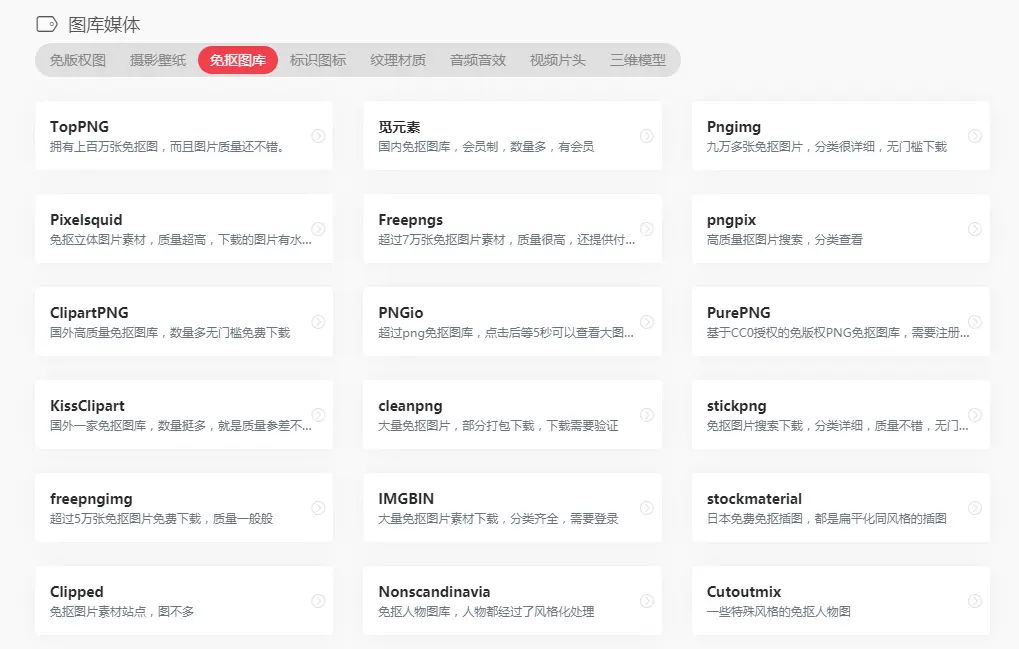The width and height of the screenshot is (1019, 649).
Task: Expand the PNGio card via its chevron
Action: pos(646,321)
